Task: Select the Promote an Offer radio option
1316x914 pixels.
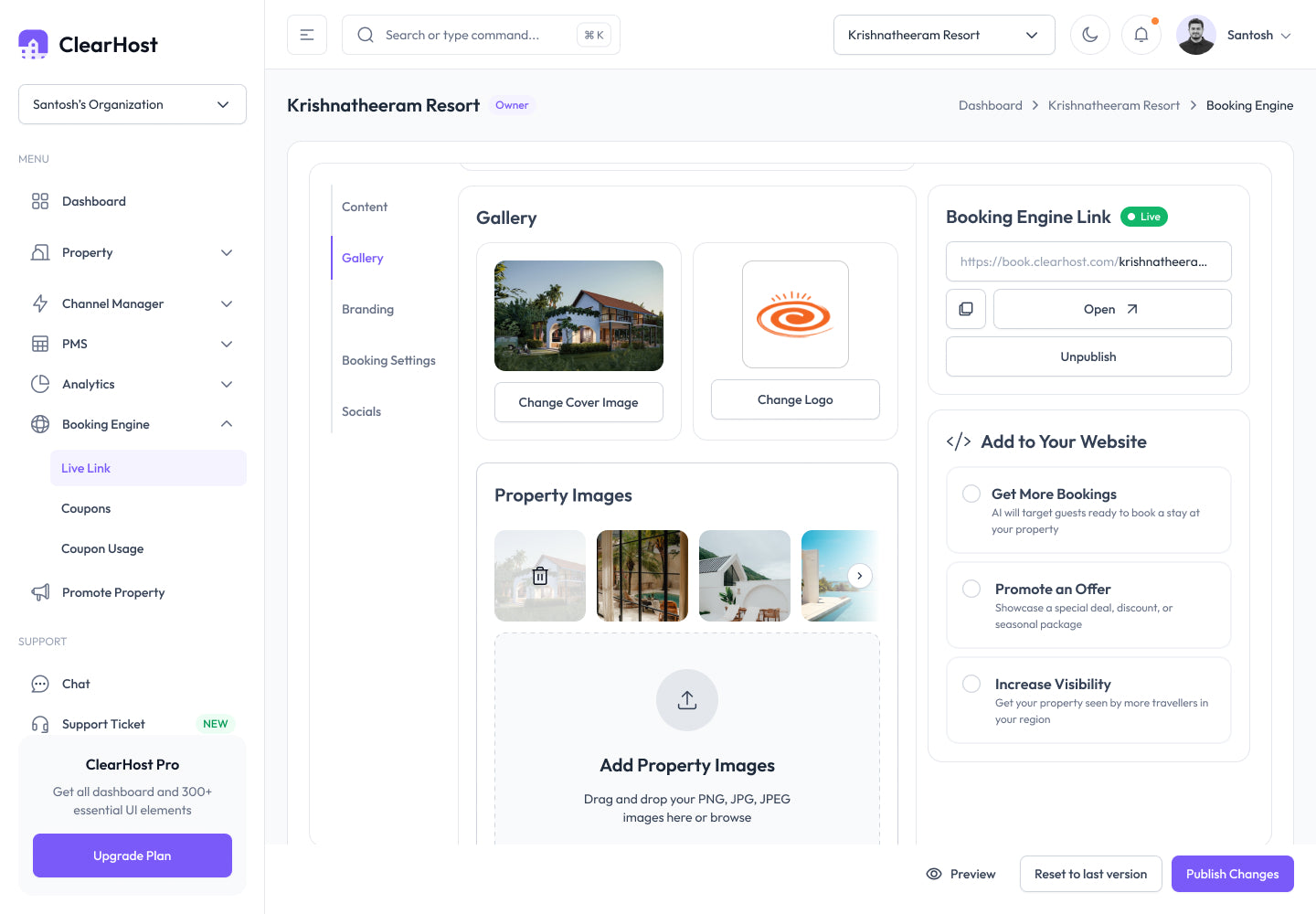Action: (971, 589)
